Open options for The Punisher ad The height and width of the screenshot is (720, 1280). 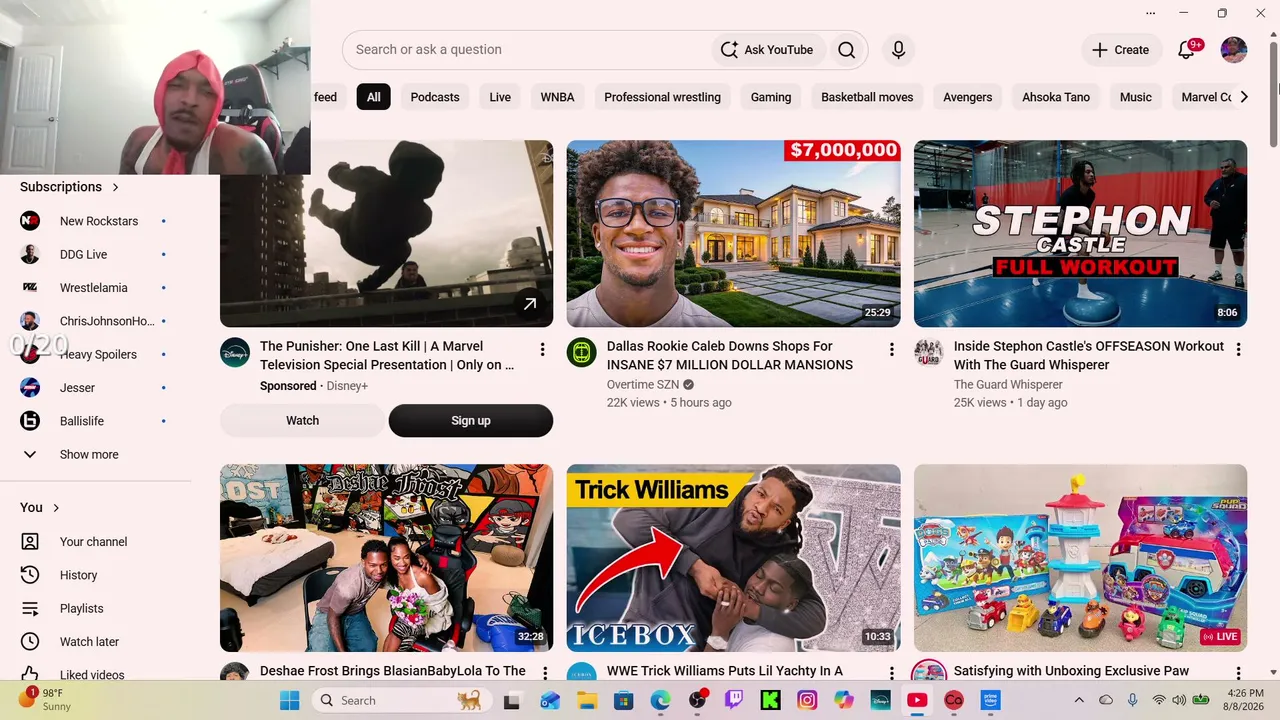543,349
